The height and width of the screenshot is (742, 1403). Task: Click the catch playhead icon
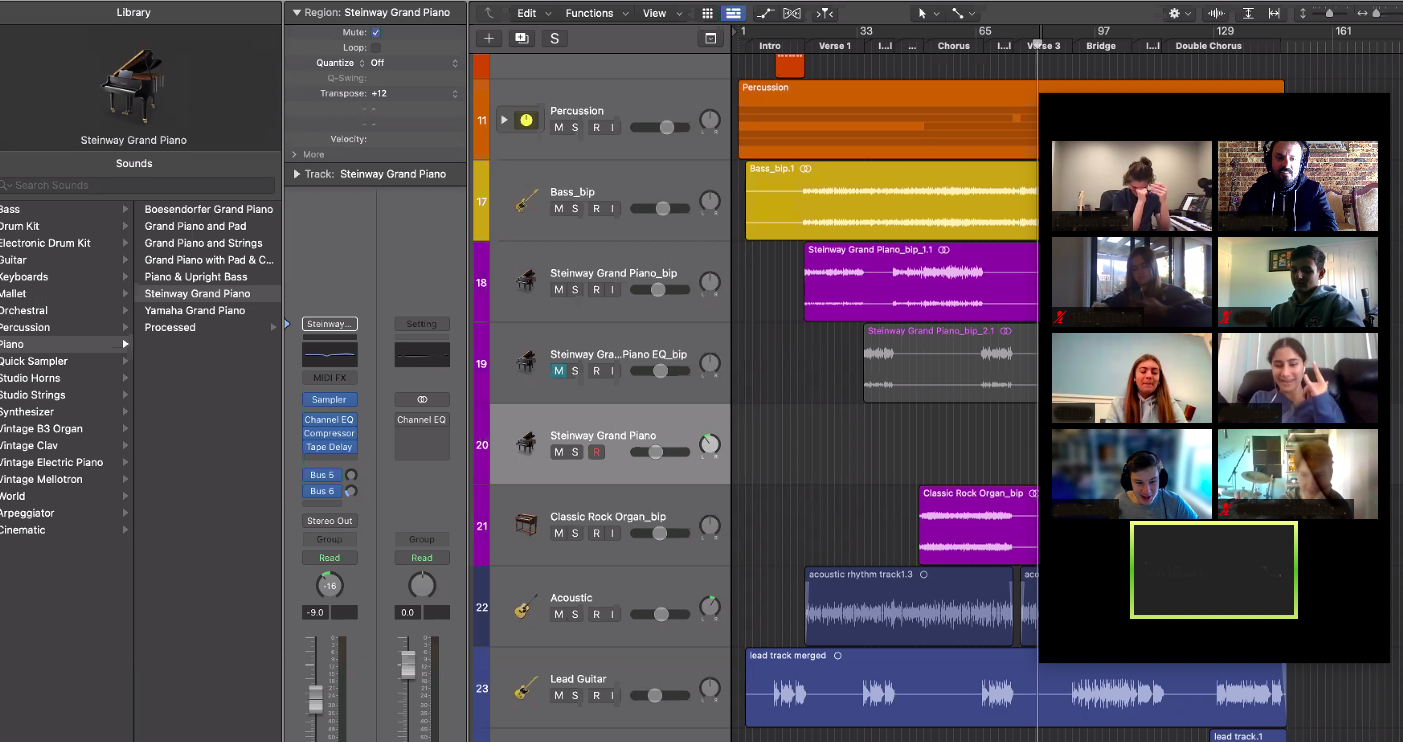tap(824, 13)
